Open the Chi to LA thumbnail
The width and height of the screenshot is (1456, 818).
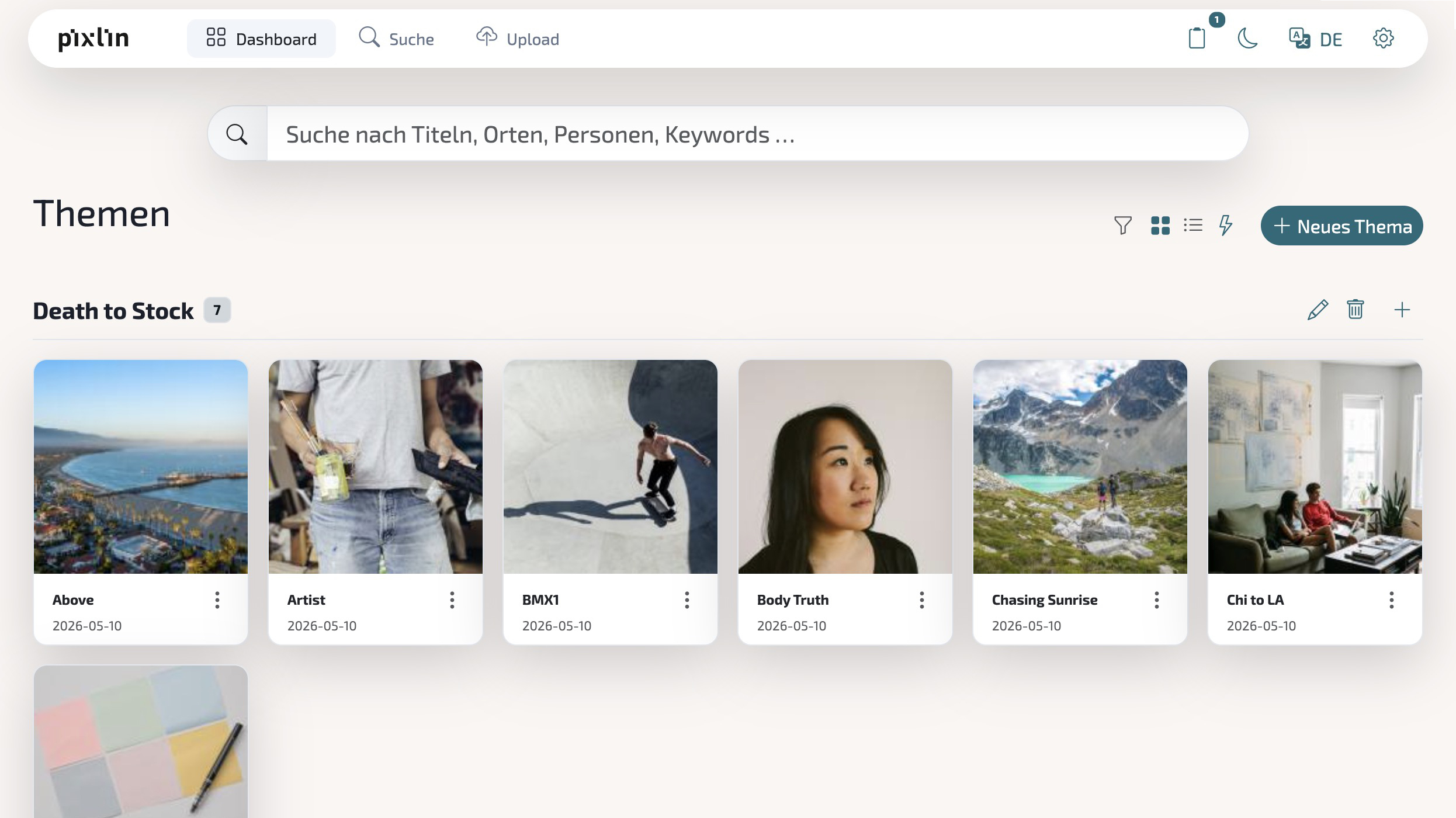tap(1315, 467)
